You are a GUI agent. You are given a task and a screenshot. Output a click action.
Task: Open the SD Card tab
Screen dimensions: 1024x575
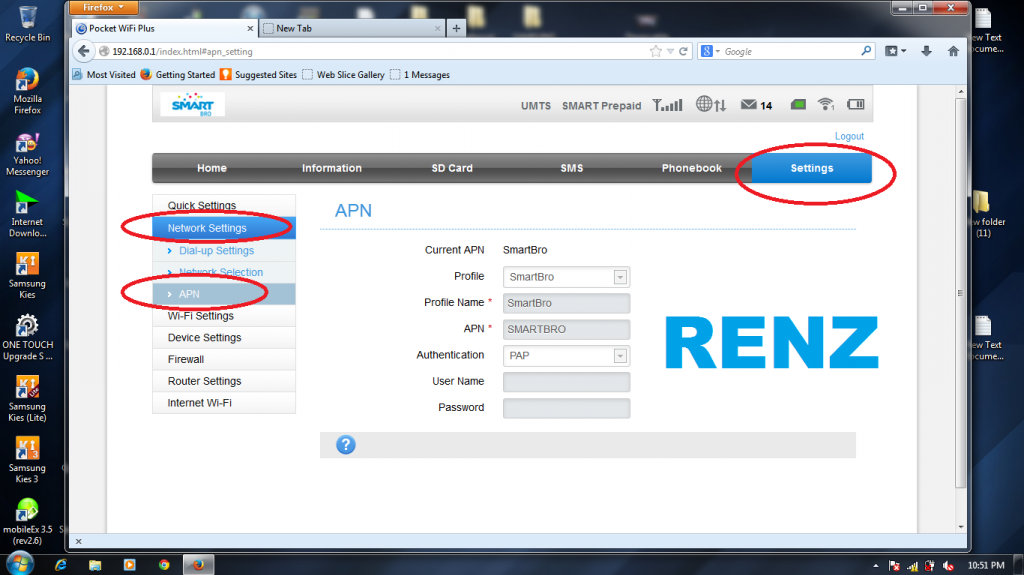452,168
